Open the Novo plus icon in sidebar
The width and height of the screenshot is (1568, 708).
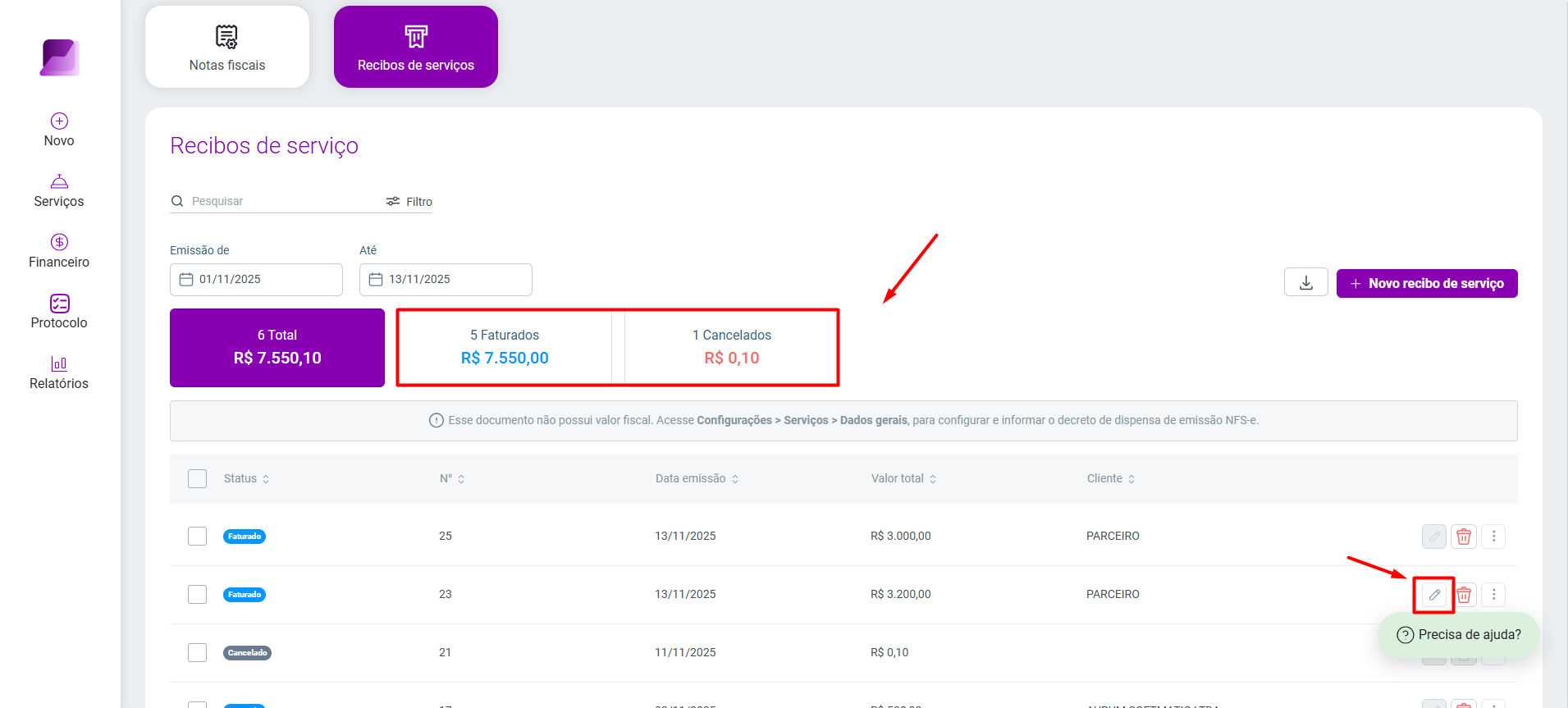coord(59,121)
